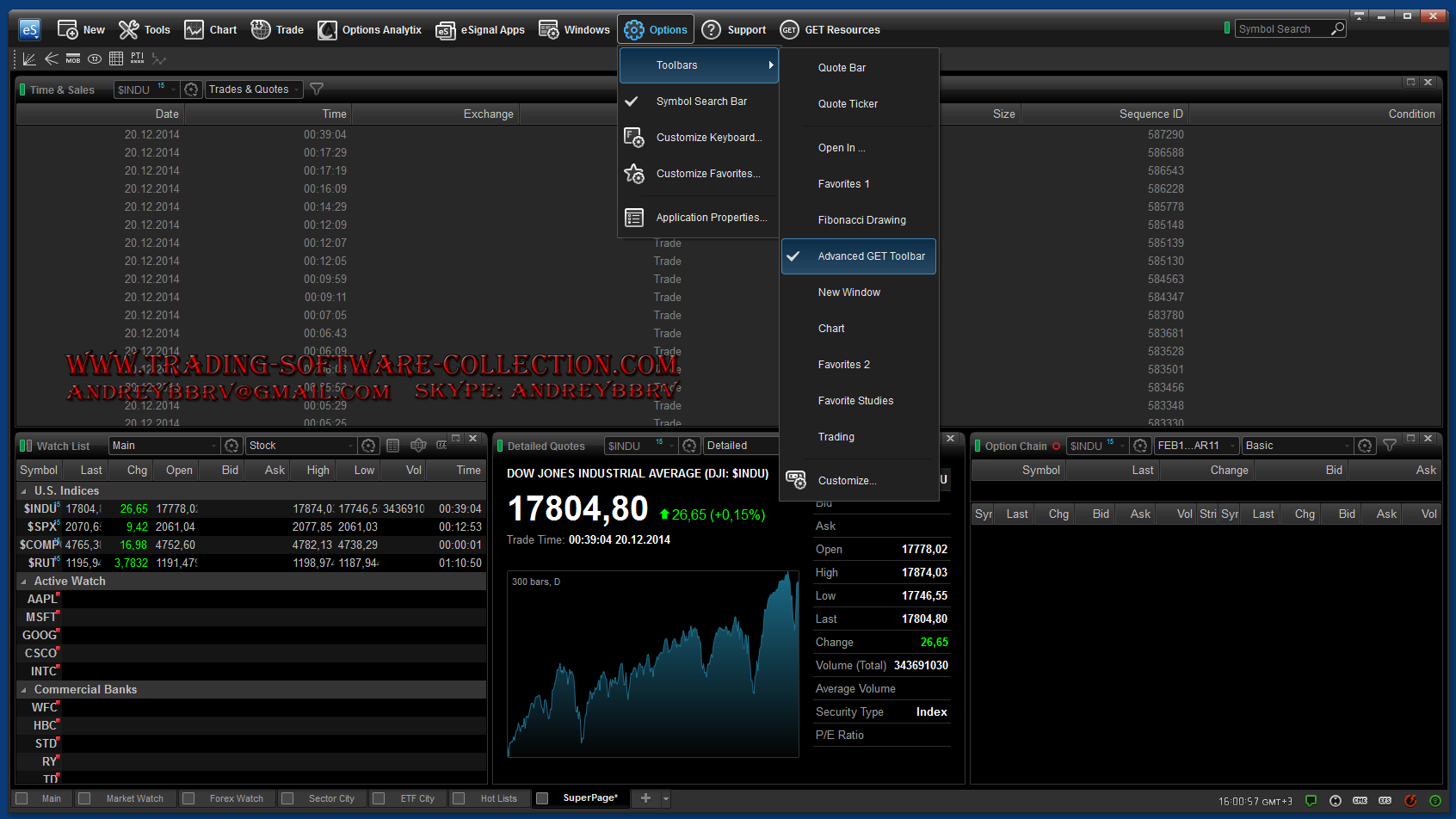
Task: Collapse the U.S. Indices group
Action: [23, 491]
